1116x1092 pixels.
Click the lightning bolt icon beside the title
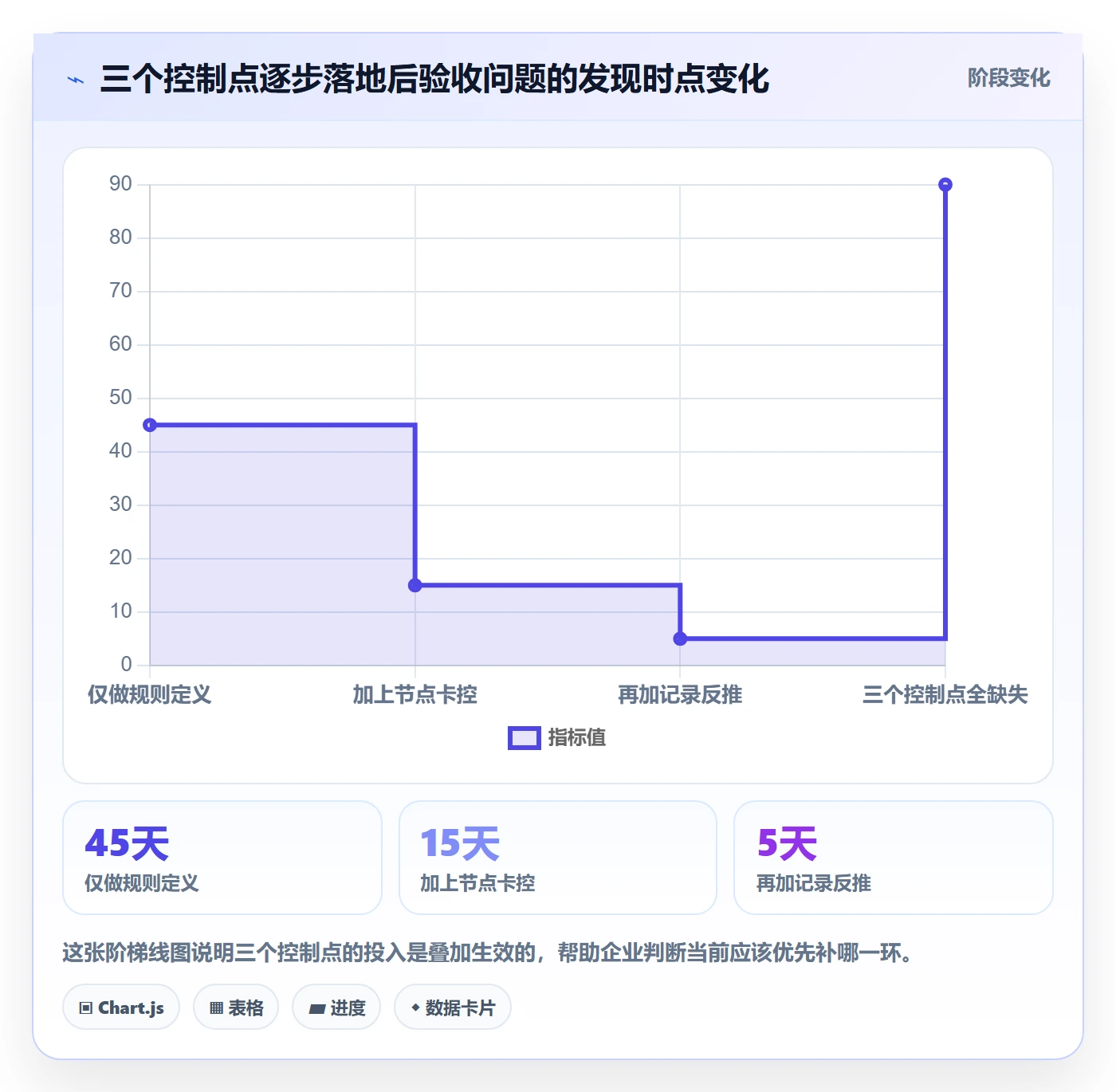tap(76, 80)
